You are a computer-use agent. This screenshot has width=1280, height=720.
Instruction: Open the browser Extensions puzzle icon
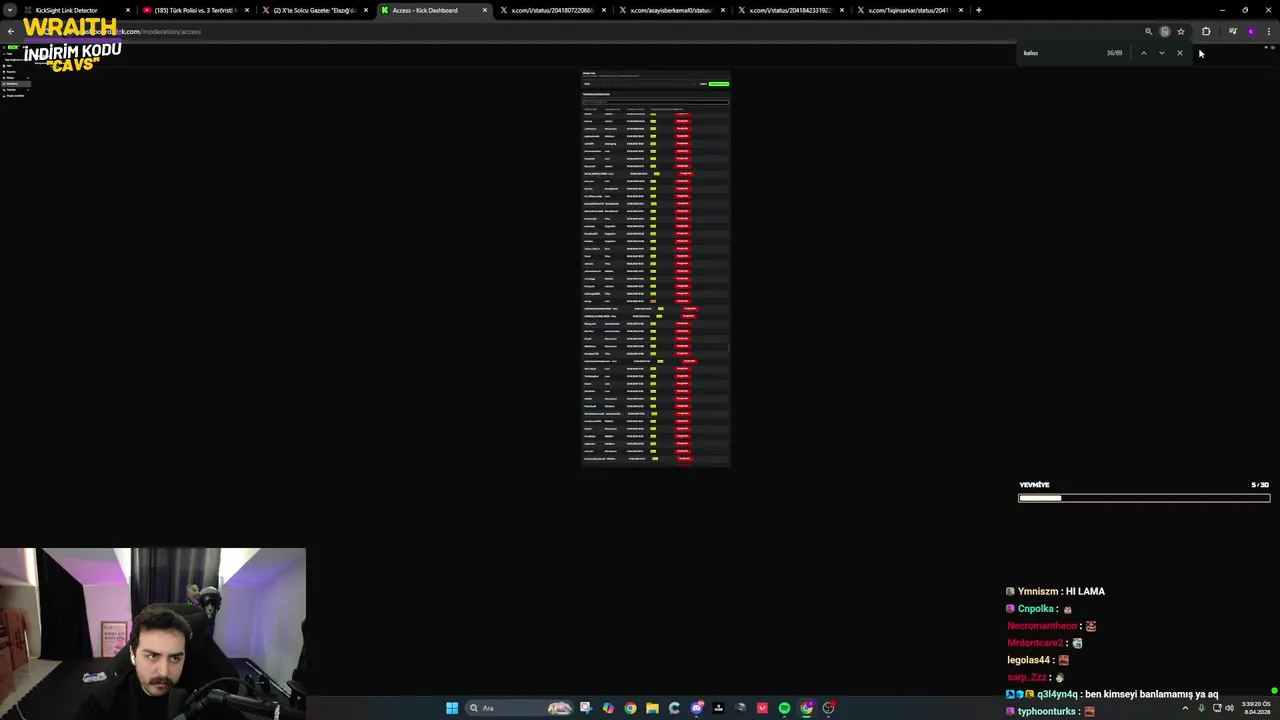click(x=1206, y=31)
